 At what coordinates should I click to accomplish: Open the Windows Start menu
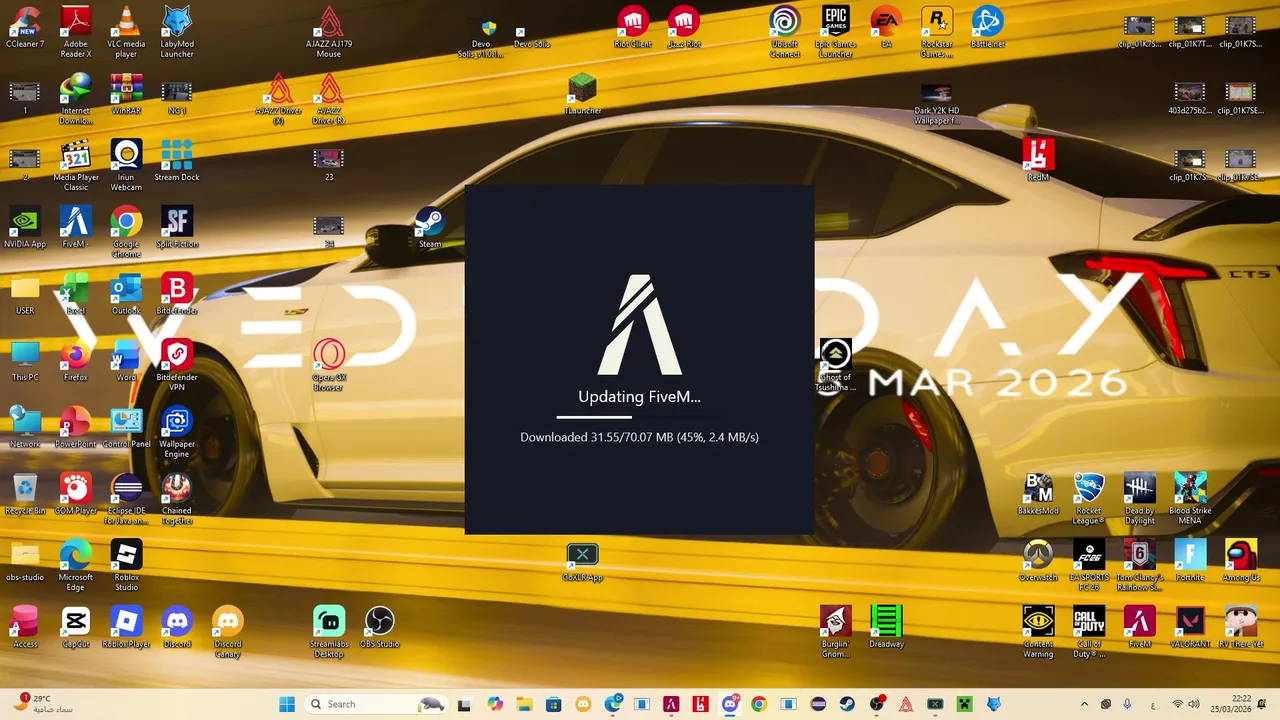click(287, 704)
